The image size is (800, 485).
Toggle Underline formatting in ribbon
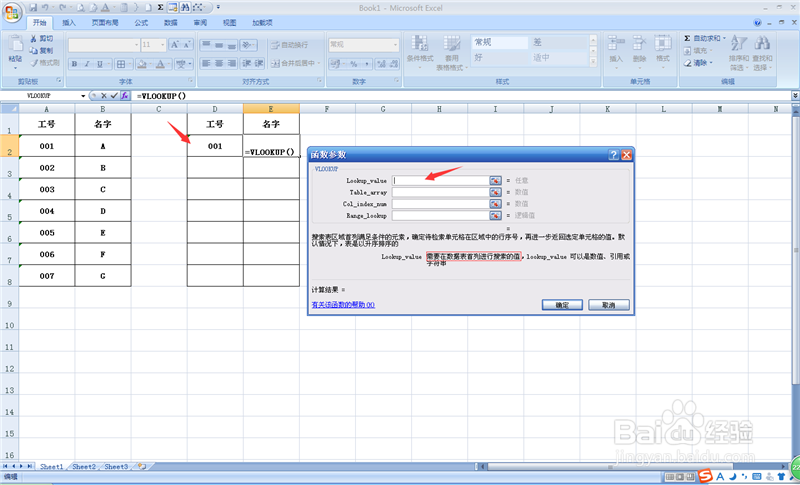click(x=99, y=64)
